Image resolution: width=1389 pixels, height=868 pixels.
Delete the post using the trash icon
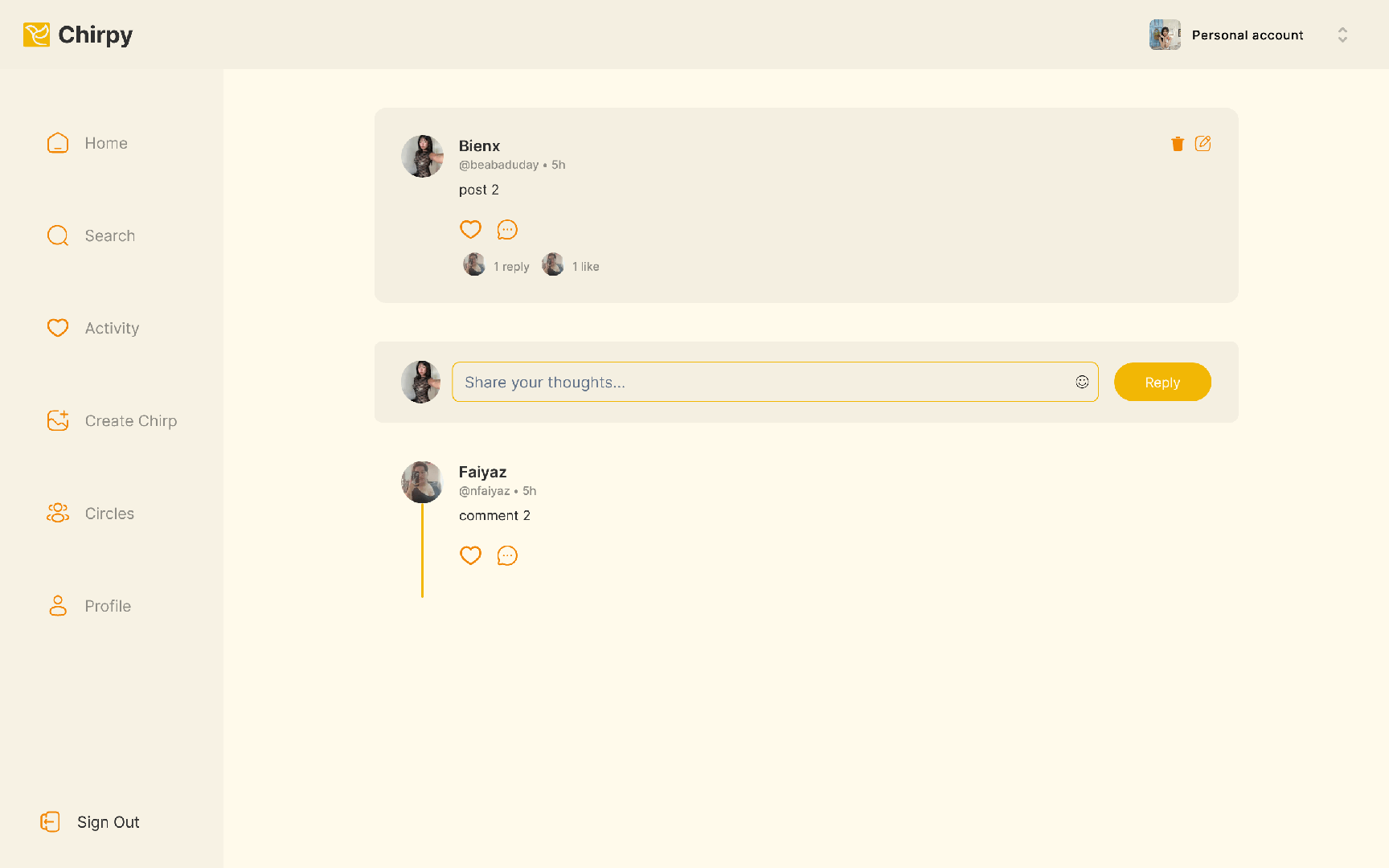point(1178,144)
